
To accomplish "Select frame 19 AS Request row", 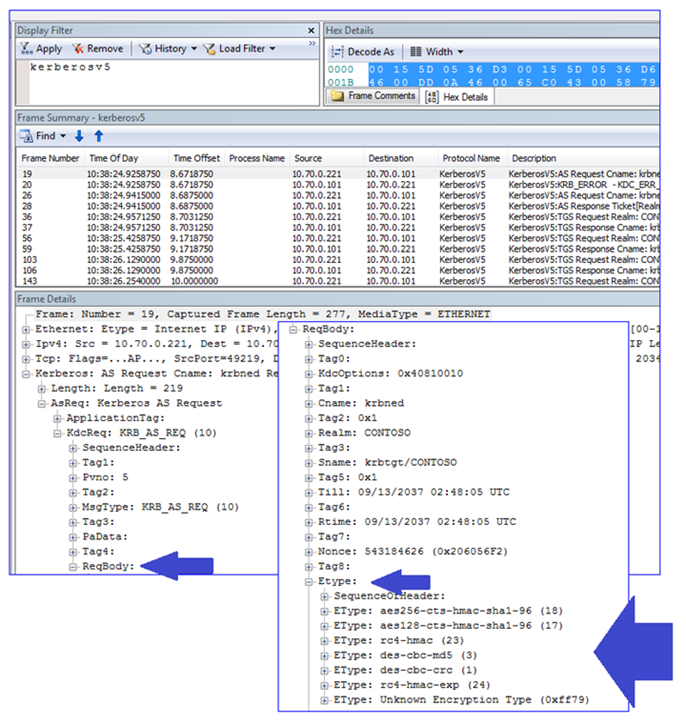I will click(x=339, y=174).
